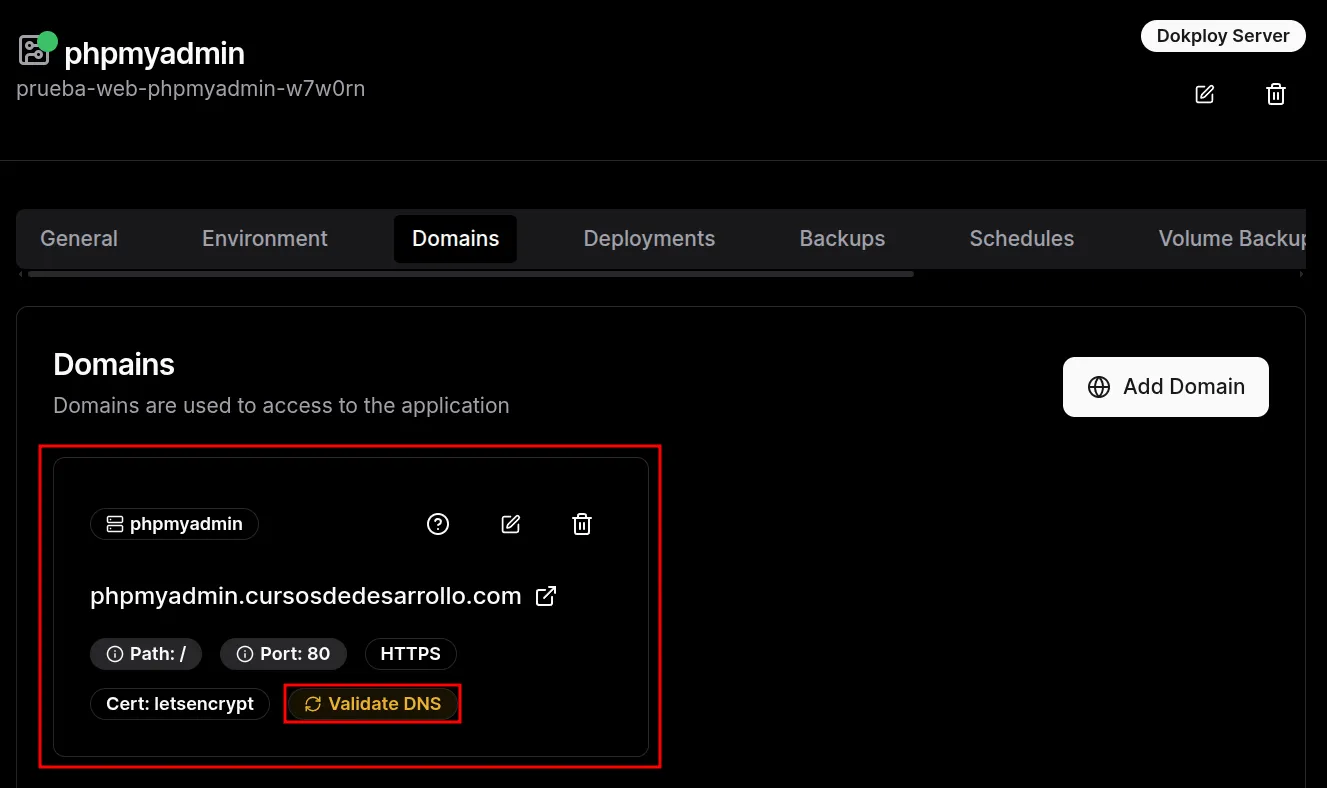Click the phpmyadmin application logo icon
The image size is (1327, 788).
33,47
